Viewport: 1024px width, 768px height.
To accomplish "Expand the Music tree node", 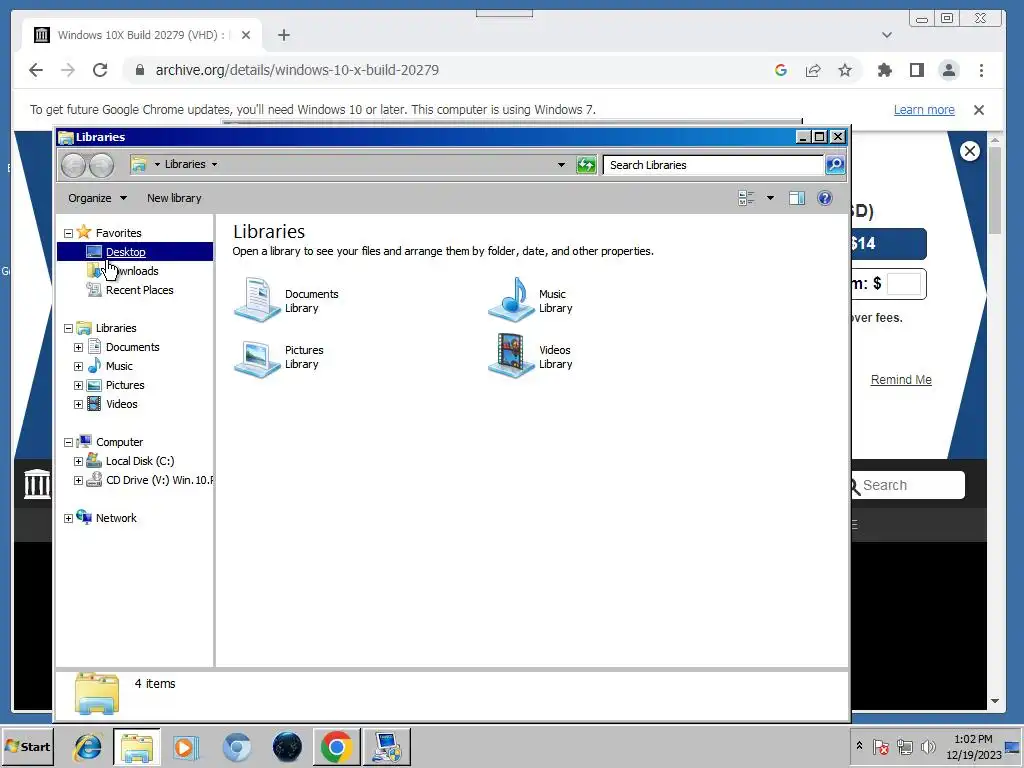I will coord(78,366).
